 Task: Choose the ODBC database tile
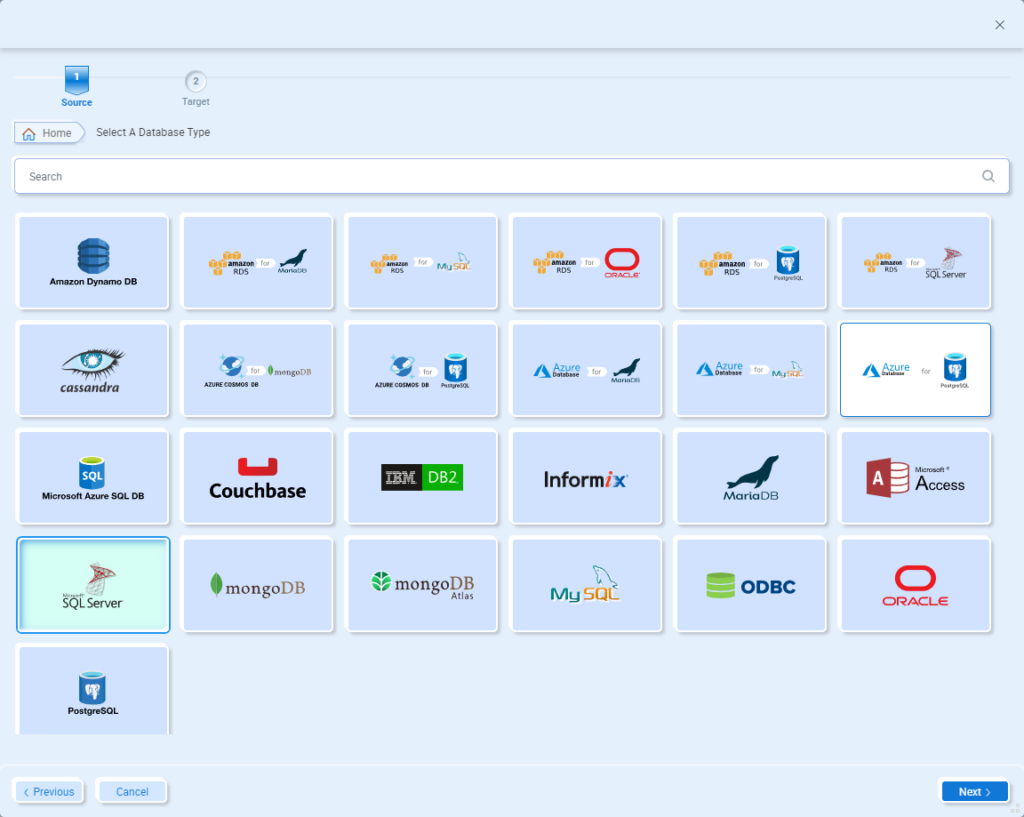pyautogui.click(x=750, y=585)
